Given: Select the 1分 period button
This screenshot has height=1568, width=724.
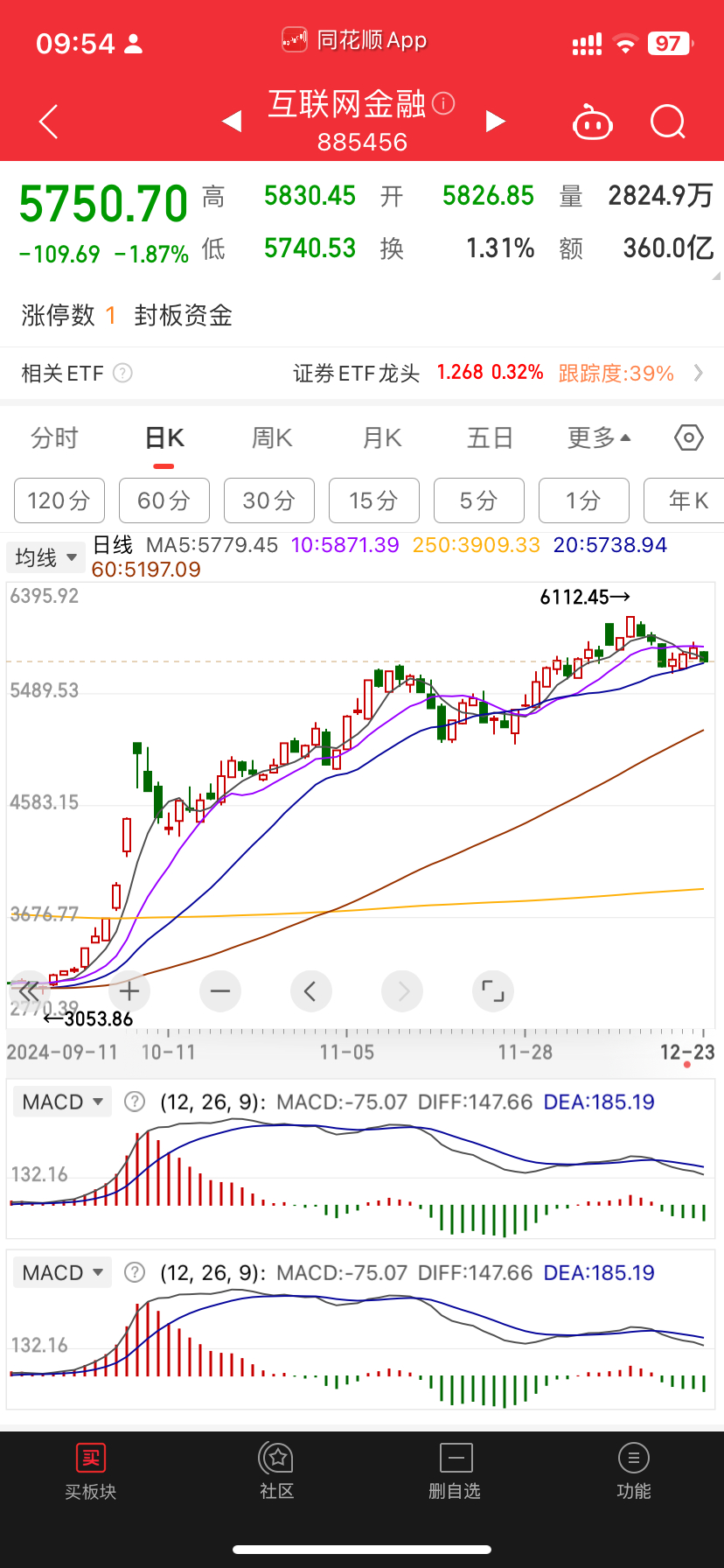Looking at the screenshot, I should [584, 500].
